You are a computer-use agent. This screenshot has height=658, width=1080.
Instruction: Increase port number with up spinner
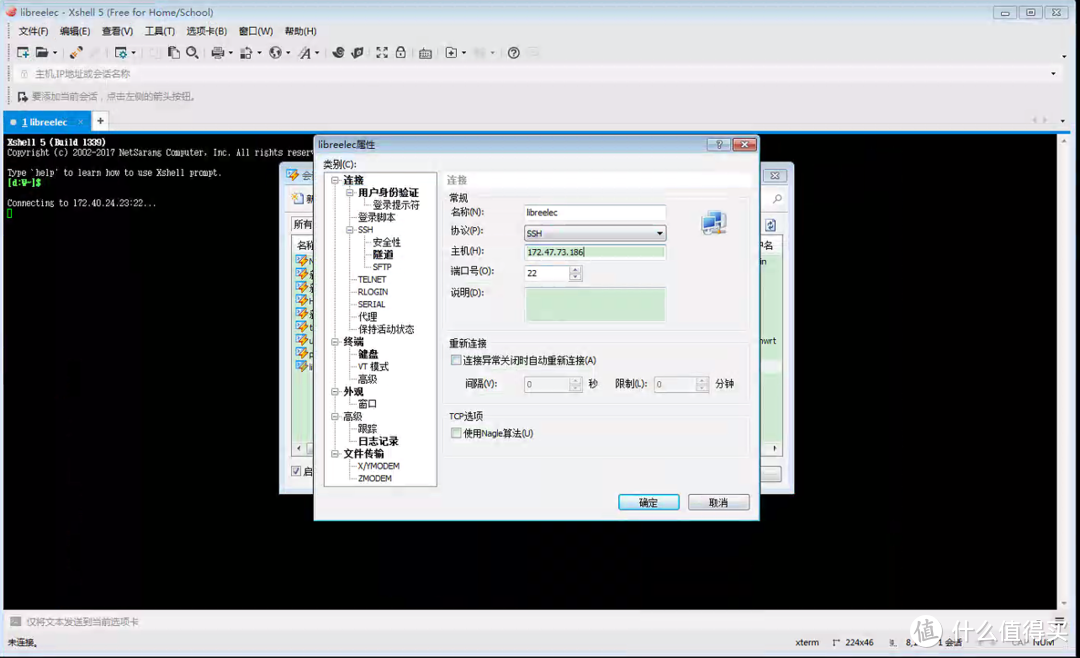575,269
